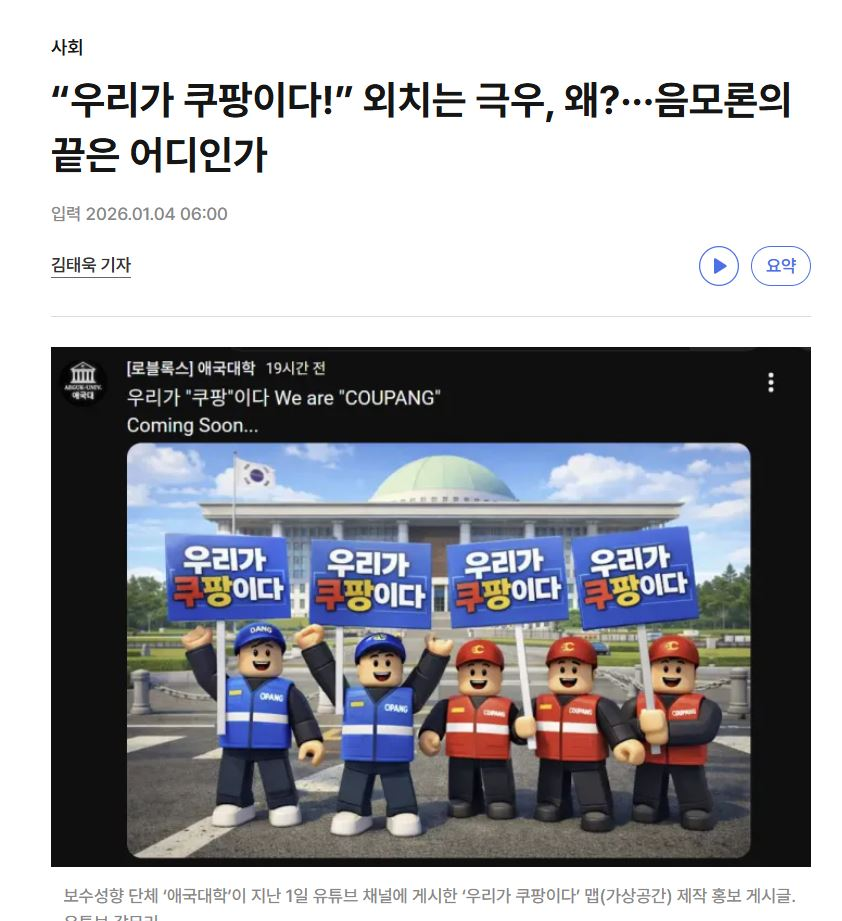The width and height of the screenshot is (842, 921).
Task: Click the Coming Soon... line in post
Action: tap(193, 425)
